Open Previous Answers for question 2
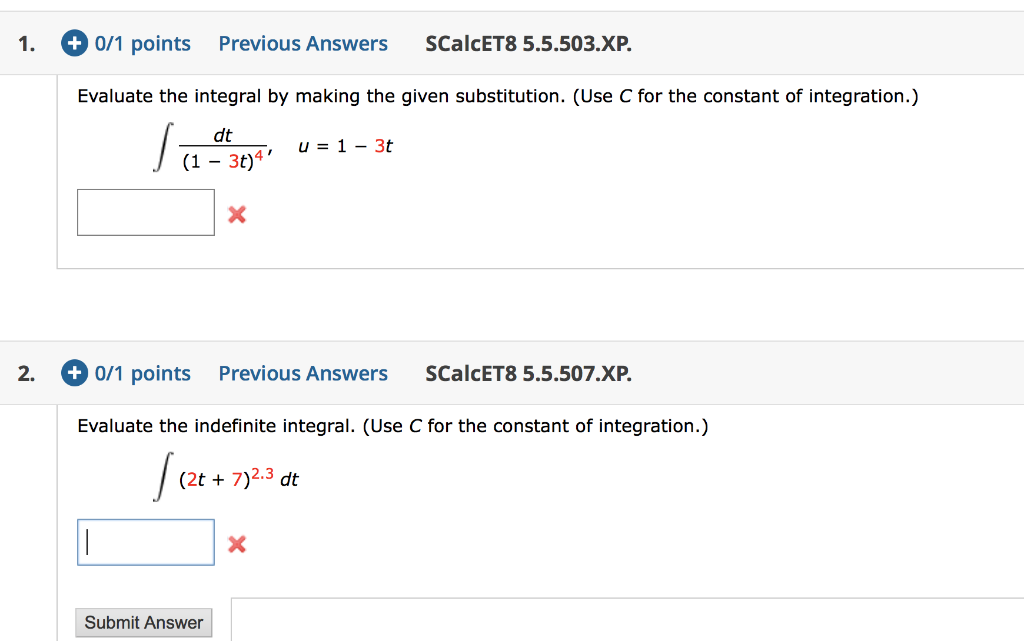Image resolution: width=1024 pixels, height=641 pixels. pos(303,373)
